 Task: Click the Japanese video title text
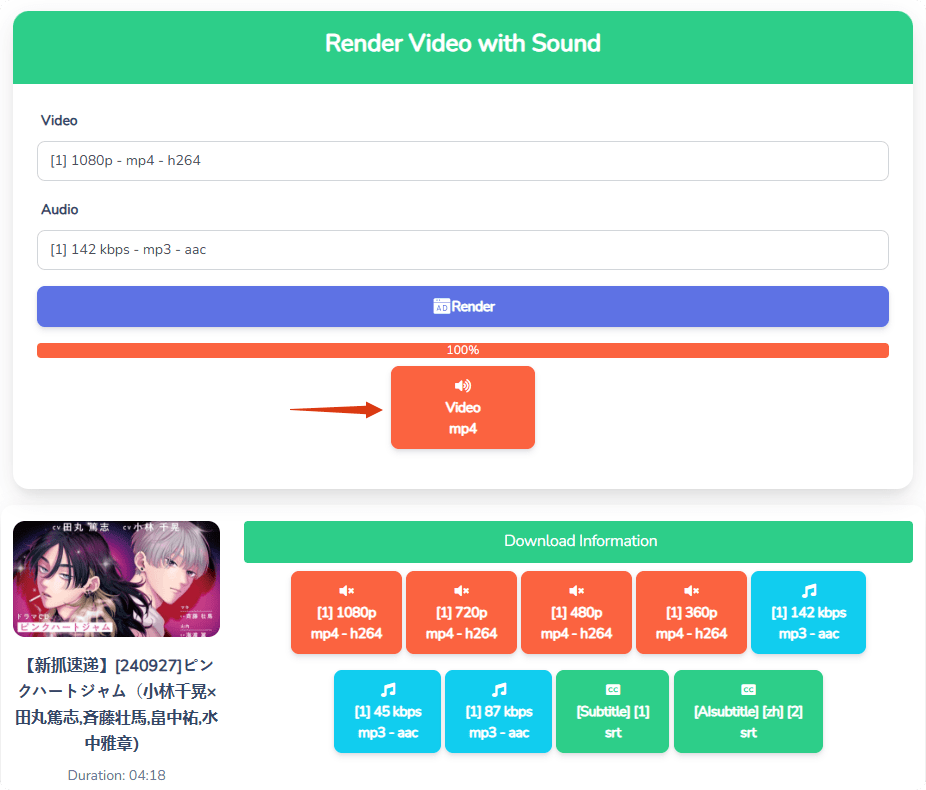coord(116,704)
